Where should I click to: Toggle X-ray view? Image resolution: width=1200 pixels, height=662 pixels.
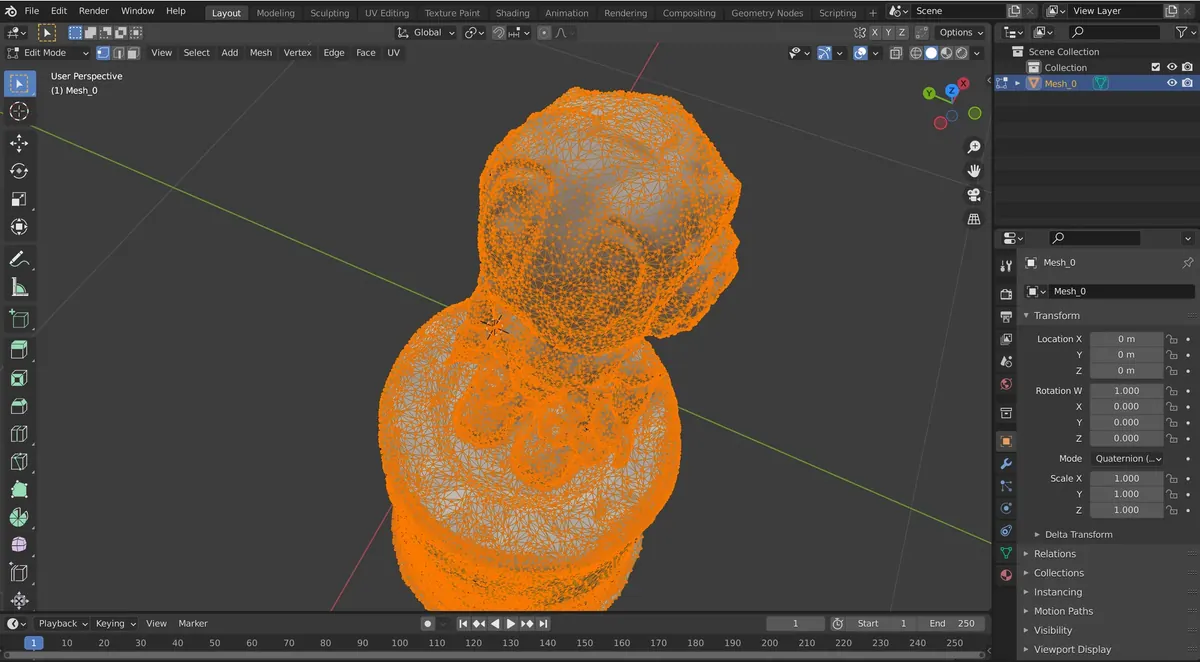895,53
